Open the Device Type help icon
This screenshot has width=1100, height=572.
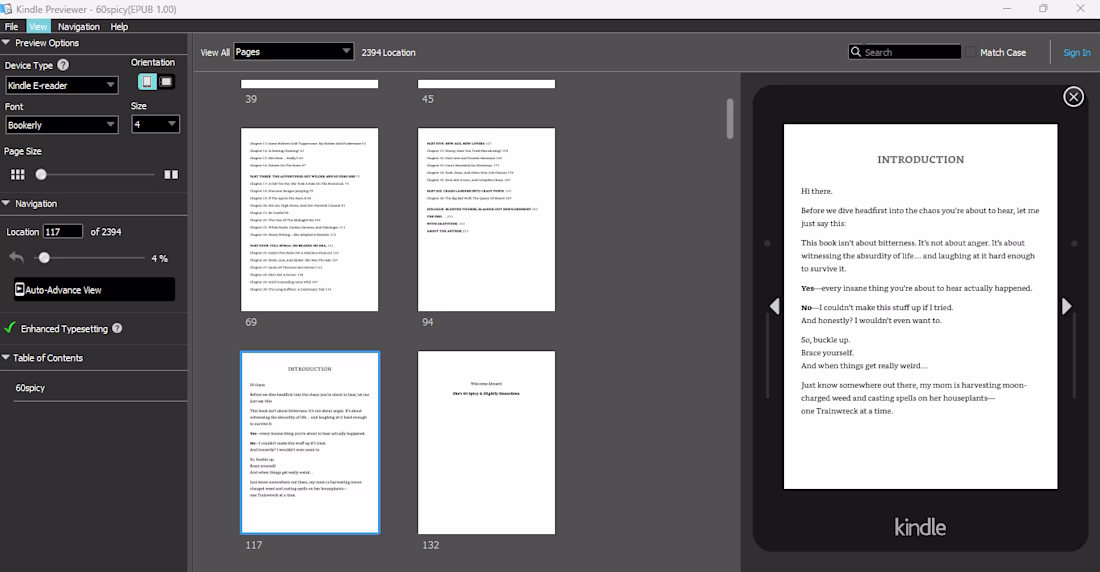(63, 65)
